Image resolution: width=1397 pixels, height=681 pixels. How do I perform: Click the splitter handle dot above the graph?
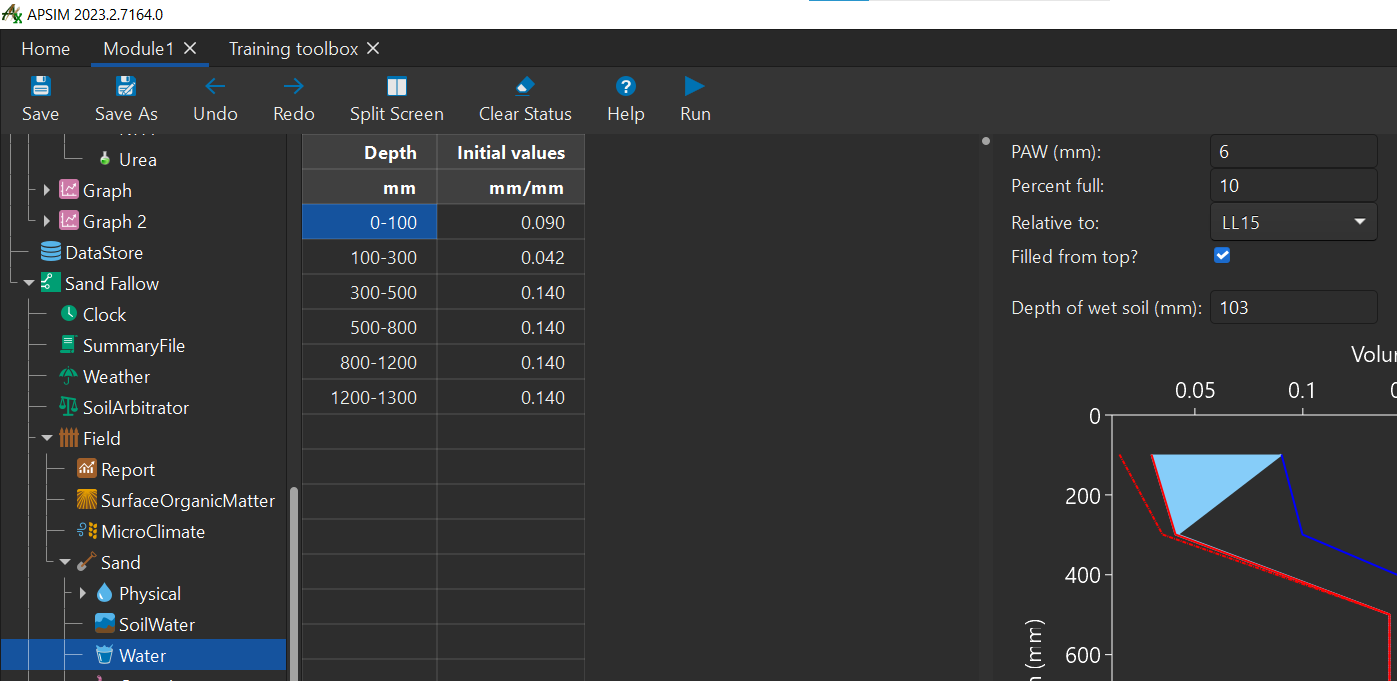985,141
